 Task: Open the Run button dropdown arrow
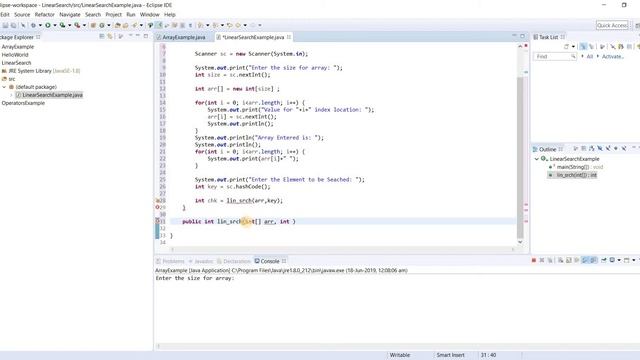55,25
